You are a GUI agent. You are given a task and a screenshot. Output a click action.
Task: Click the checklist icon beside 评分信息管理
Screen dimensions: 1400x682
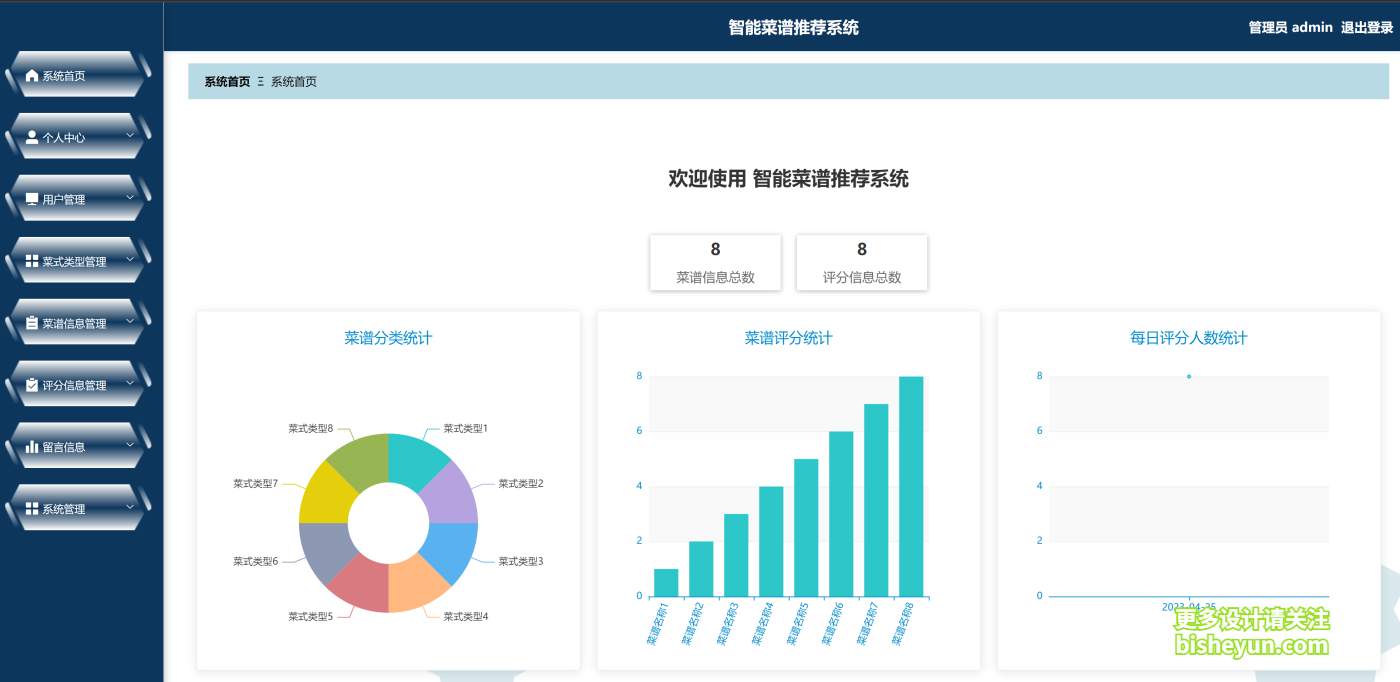[31, 383]
